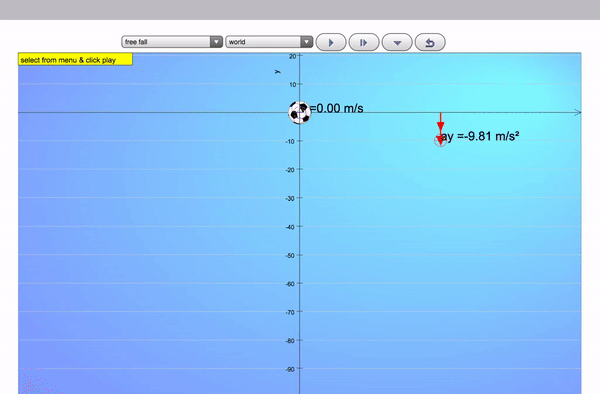600x394 pixels.
Task: Click the red acceleration arrow tip
Action: 440,140
